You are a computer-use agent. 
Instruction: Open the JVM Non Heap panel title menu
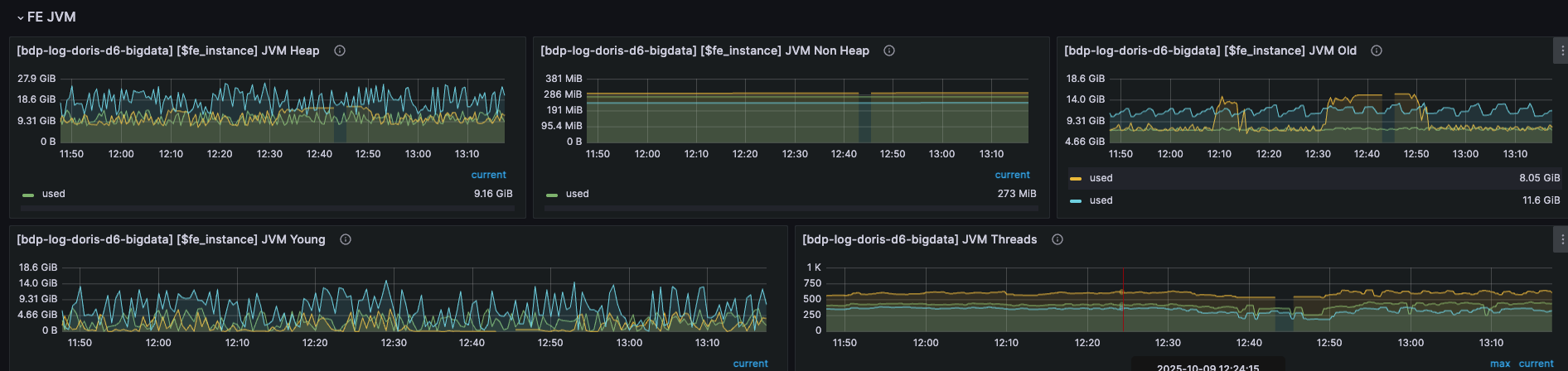(704, 51)
